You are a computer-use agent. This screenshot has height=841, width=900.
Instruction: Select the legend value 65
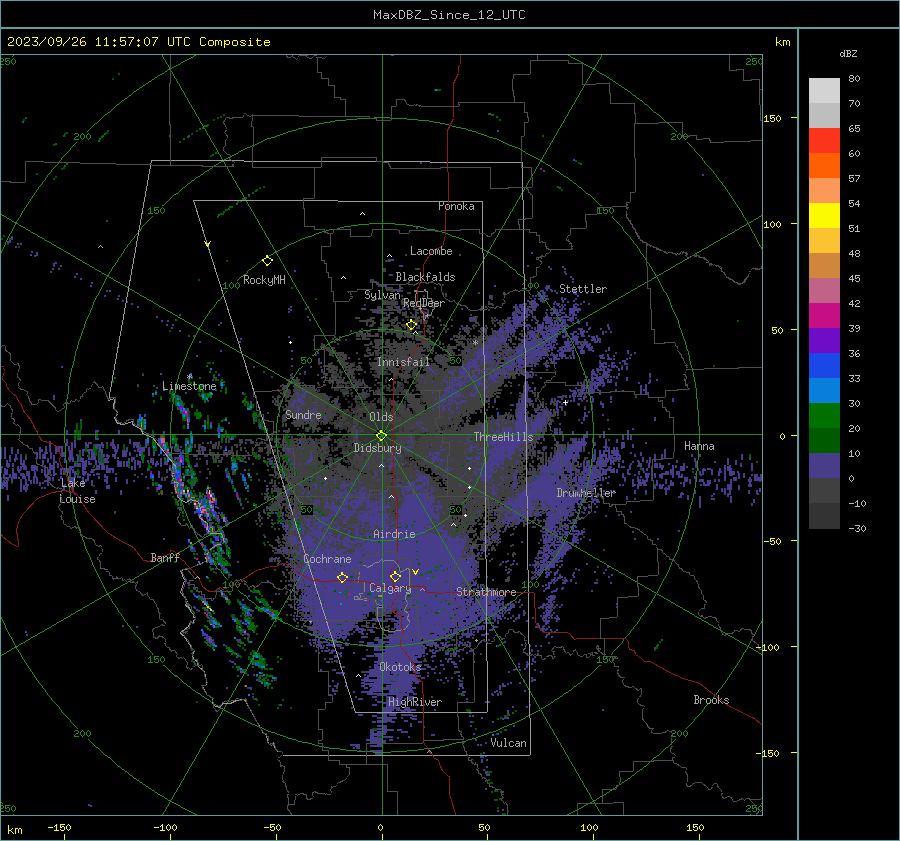[854, 129]
